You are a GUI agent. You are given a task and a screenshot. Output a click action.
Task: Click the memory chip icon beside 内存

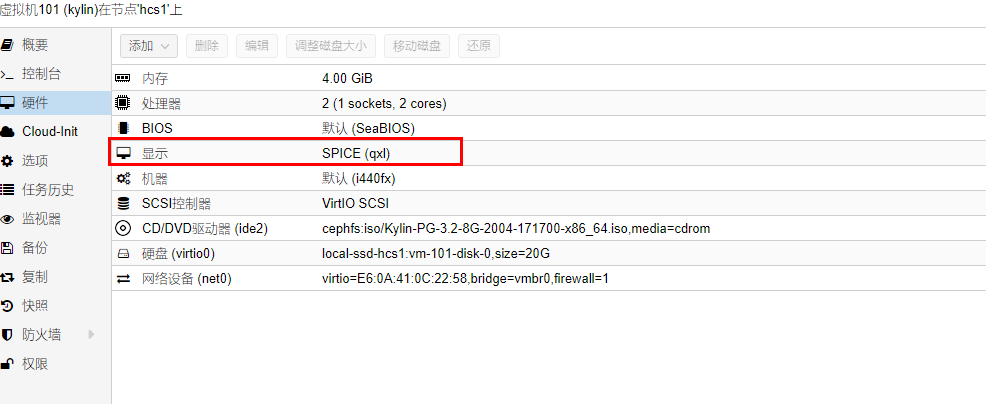coord(123,79)
